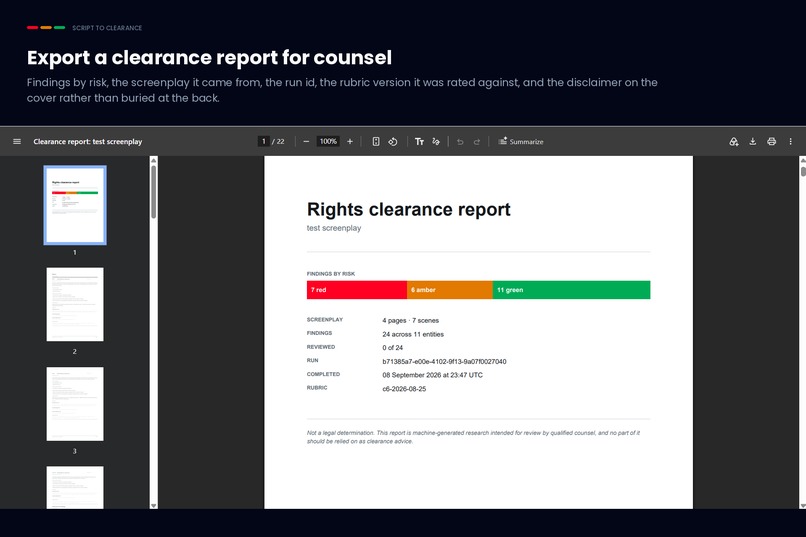This screenshot has width=806, height=537.
Task: Download the clearance report PDF
Action: click(x=753, y=141)
